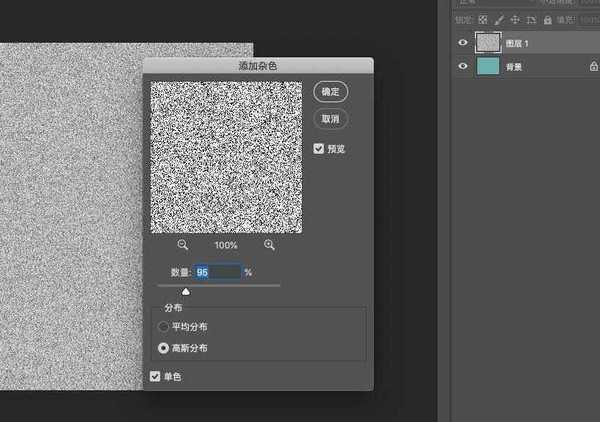
Task: Click the 数量 amount slider handle
Action: [186, 291]
